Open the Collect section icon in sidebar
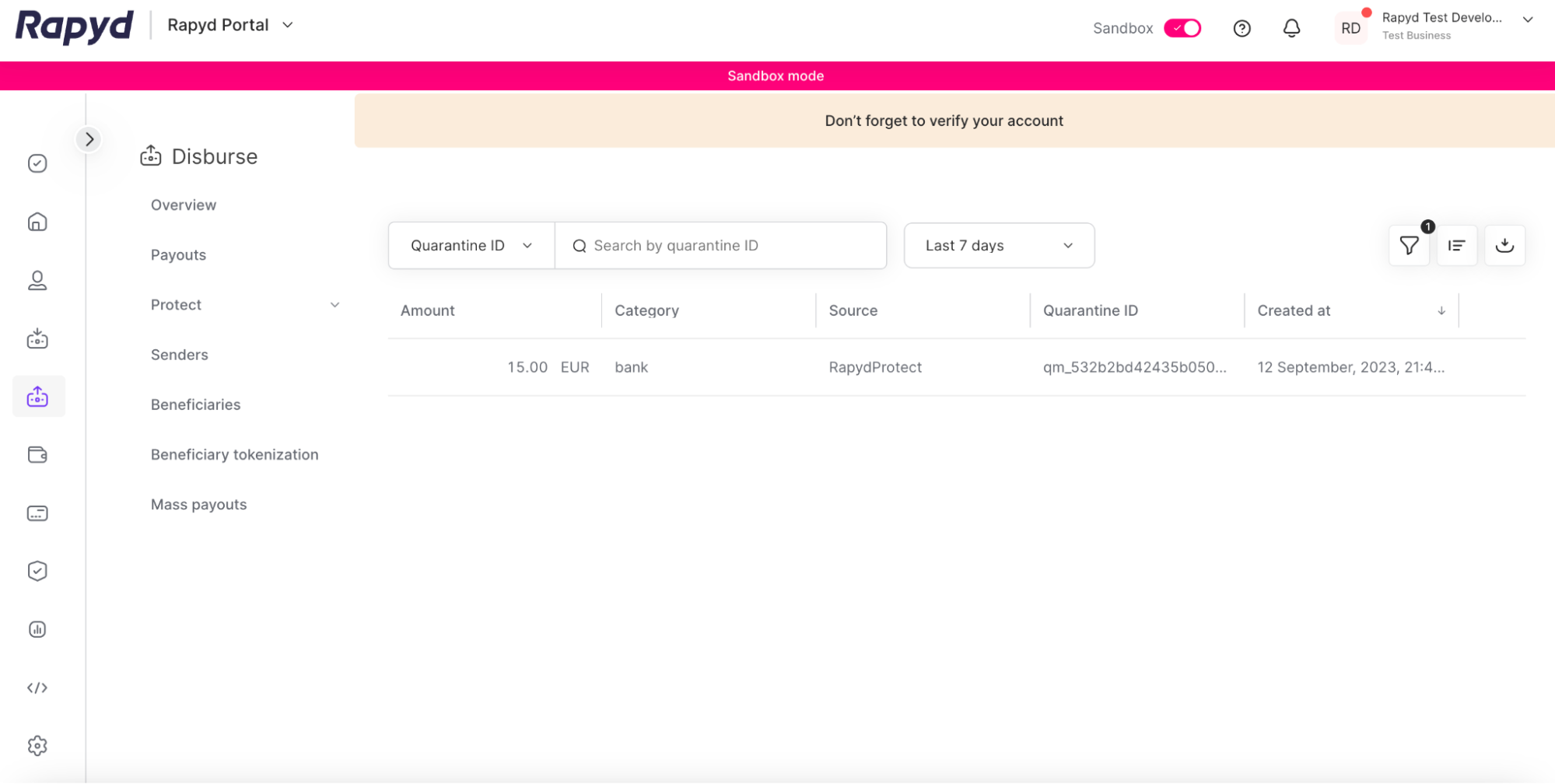1555x784 pixels. tap(37, 338)
